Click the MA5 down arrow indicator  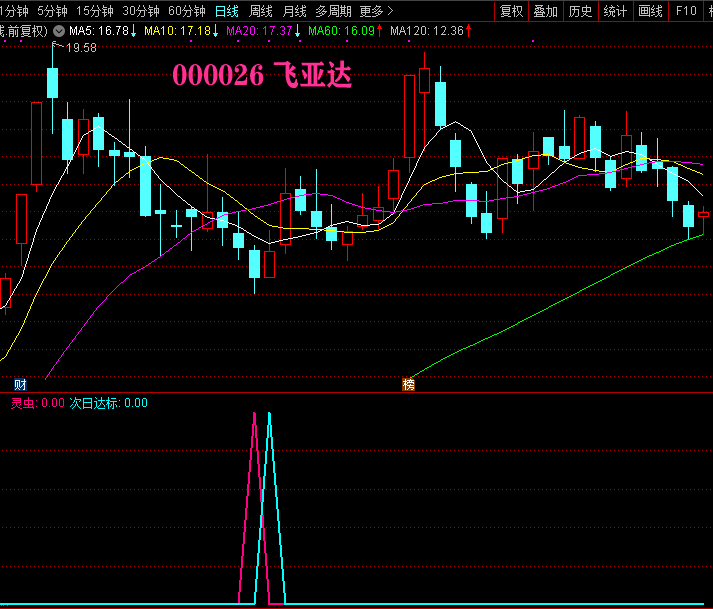click(133, 31)
